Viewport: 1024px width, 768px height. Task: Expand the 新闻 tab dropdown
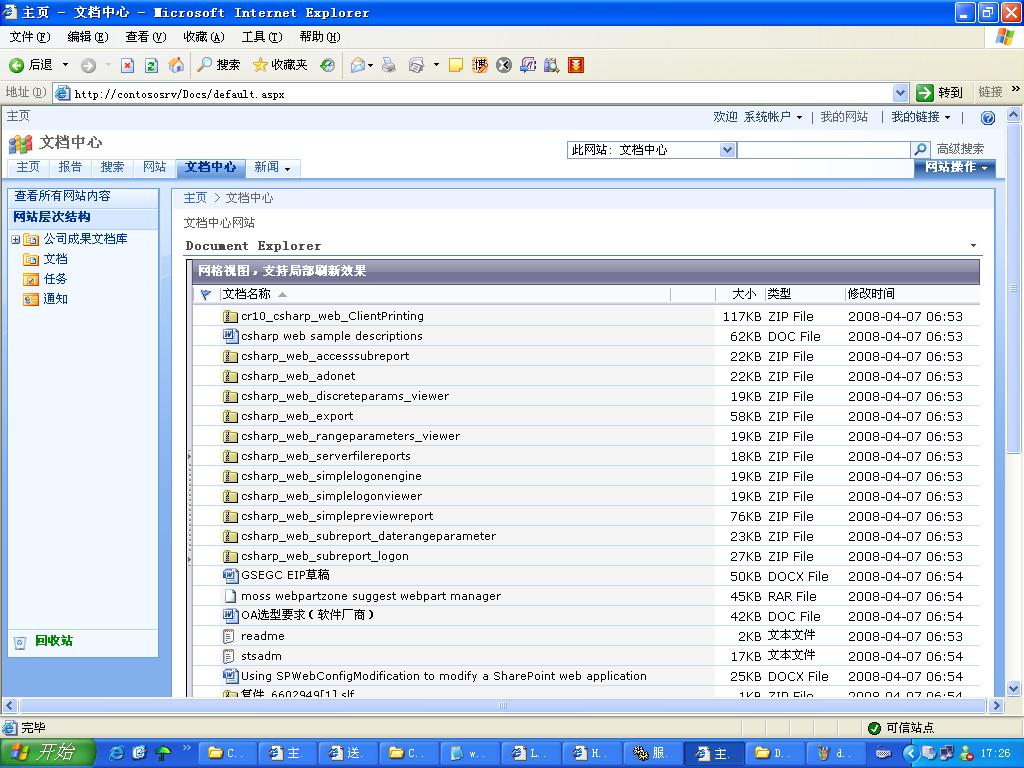(272, 167)
